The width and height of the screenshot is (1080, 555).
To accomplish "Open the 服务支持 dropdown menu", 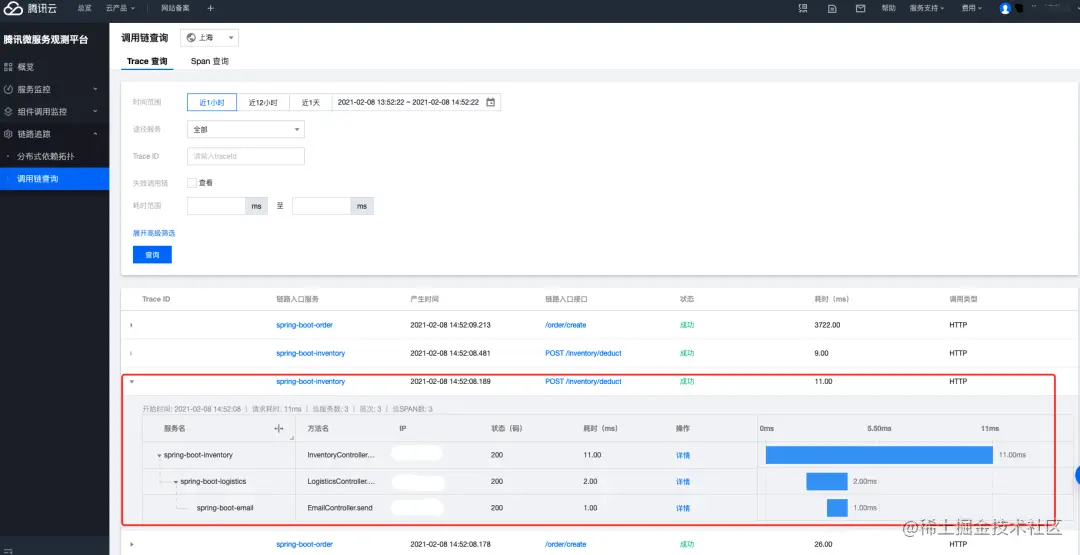I will click(927, 8).
